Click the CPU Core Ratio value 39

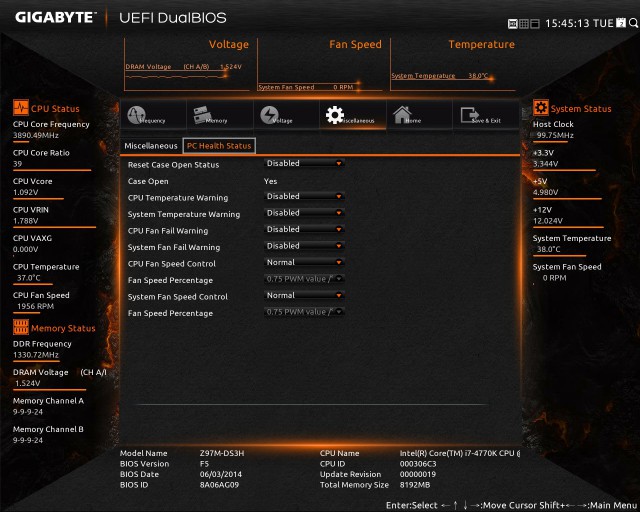(x=18, y=164)
